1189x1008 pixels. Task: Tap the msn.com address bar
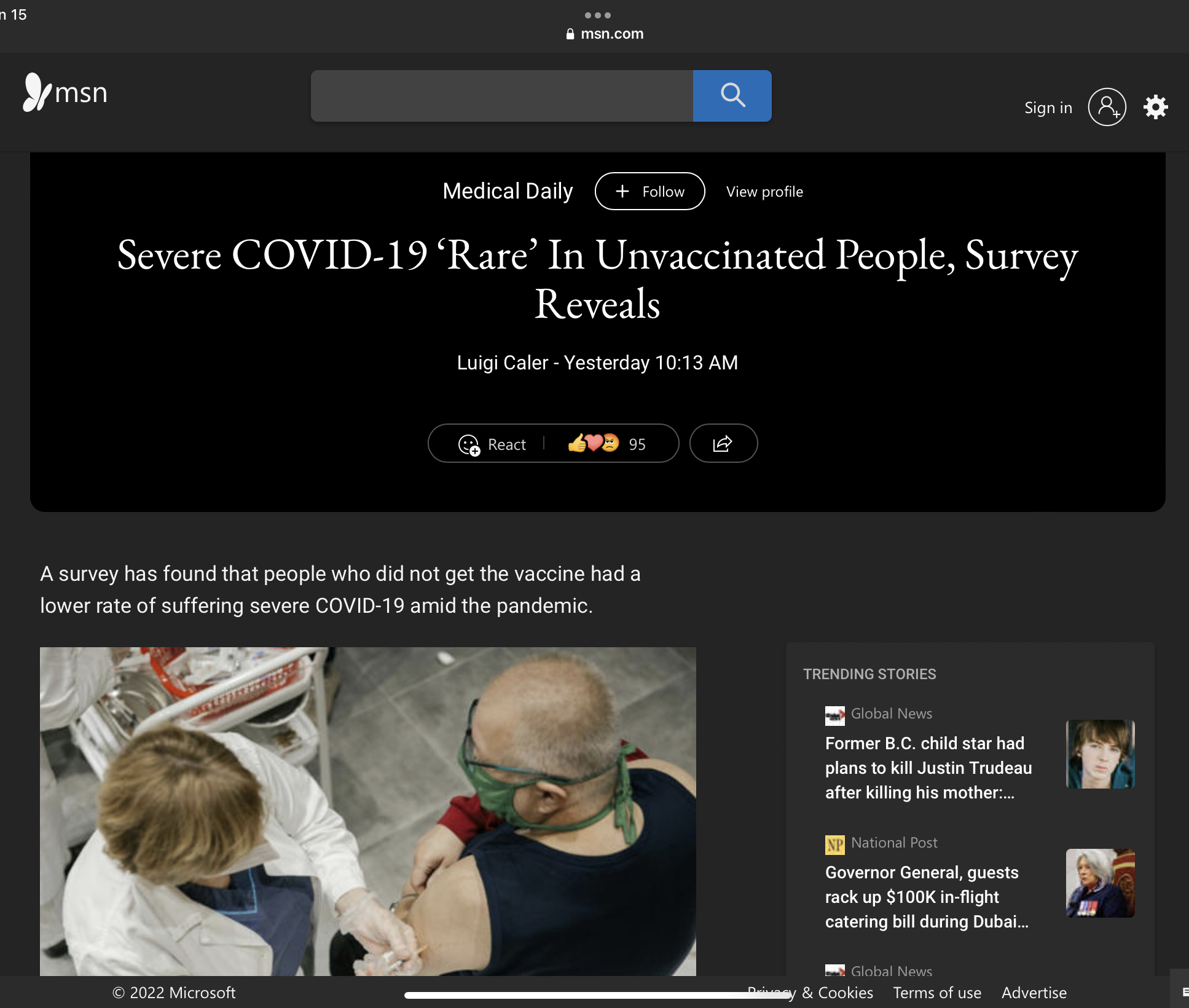[x=605, y=34]
